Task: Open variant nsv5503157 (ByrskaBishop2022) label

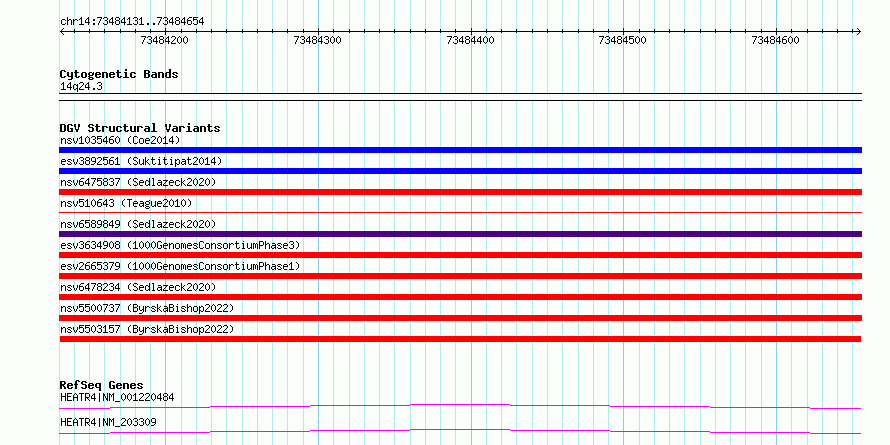Action: click(x=147, y=329)
